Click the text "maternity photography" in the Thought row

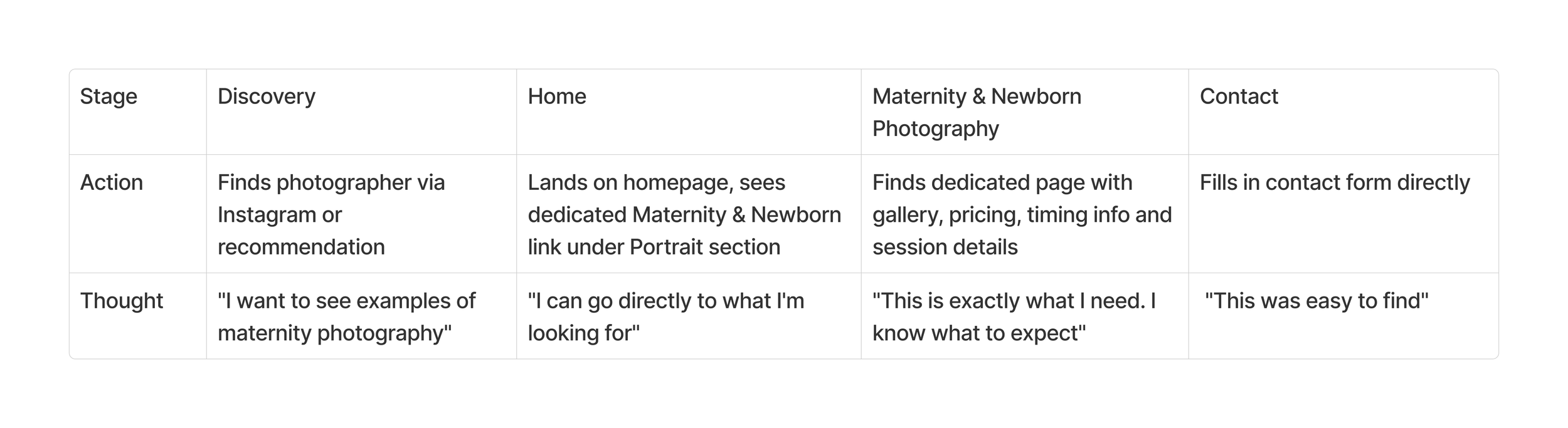[x=334, y=333]
